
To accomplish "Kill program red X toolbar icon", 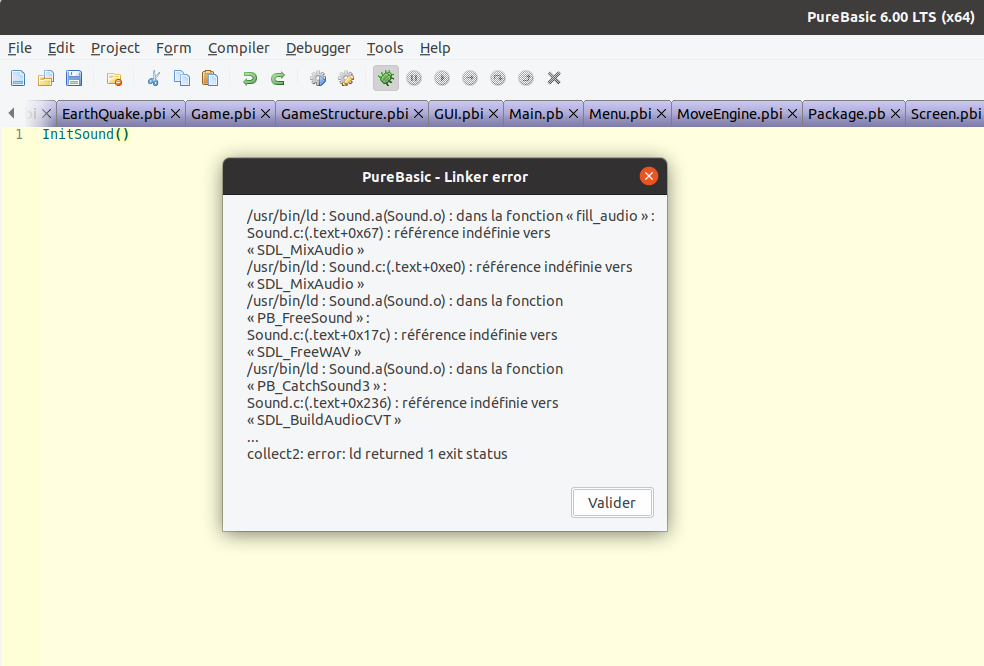I will coord(554,78).
